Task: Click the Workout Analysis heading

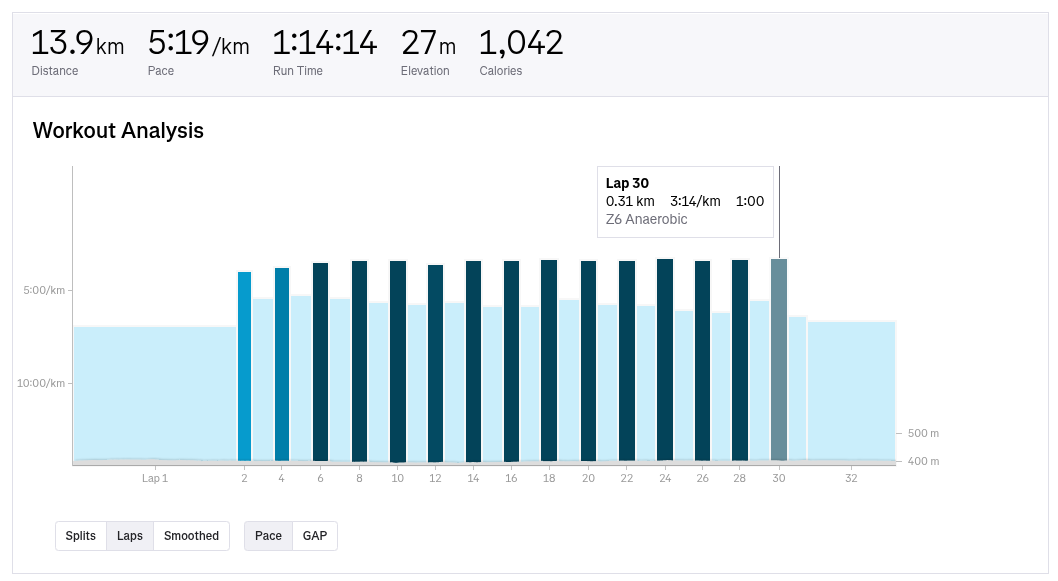Action: [x=118, y=130]
